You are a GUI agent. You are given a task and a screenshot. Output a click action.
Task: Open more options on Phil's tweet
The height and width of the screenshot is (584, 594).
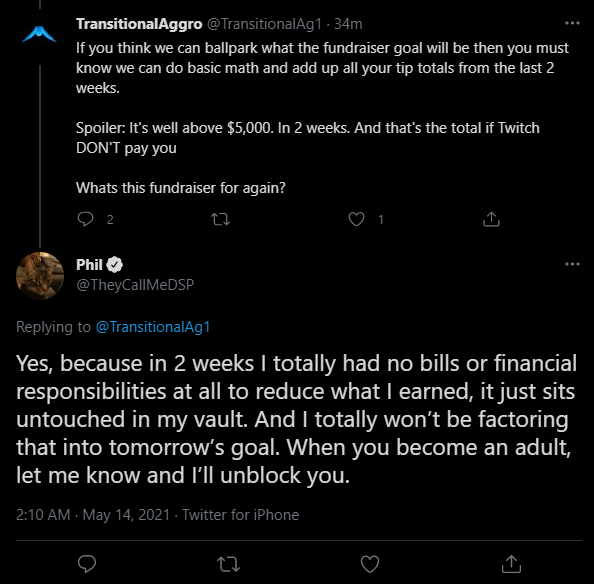(572, 264)
